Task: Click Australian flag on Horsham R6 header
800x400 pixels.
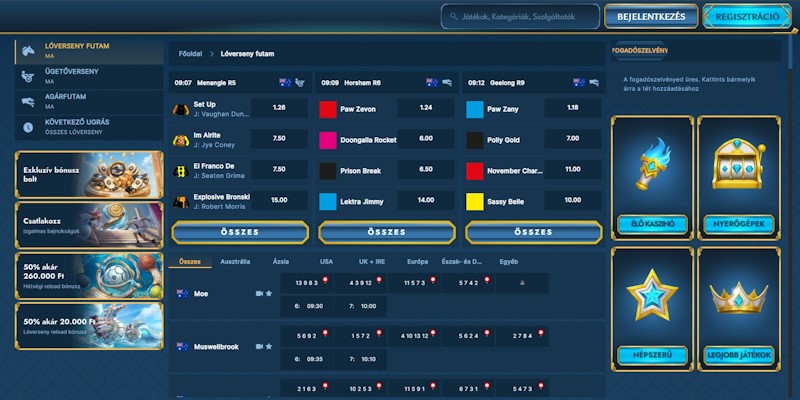Action: [432, 83]
